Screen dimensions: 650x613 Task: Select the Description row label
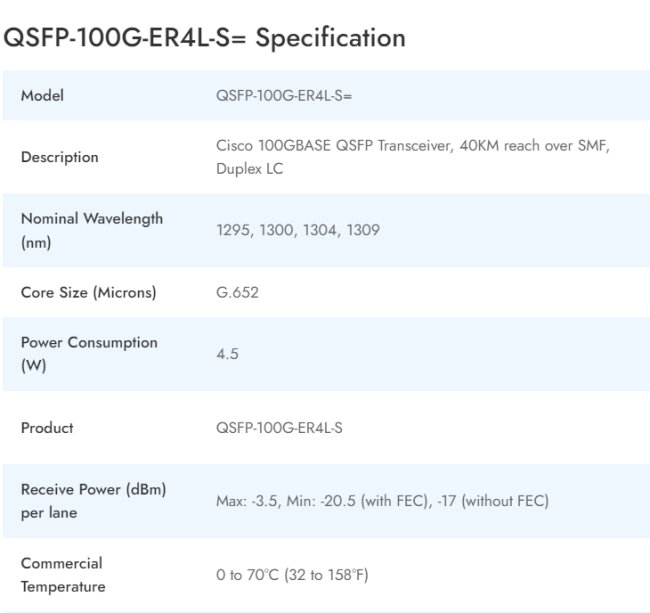coord(59,157)
